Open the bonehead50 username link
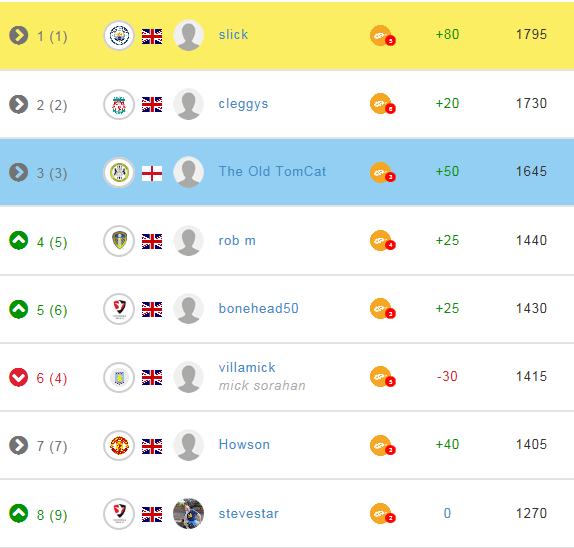 [258, 308]
